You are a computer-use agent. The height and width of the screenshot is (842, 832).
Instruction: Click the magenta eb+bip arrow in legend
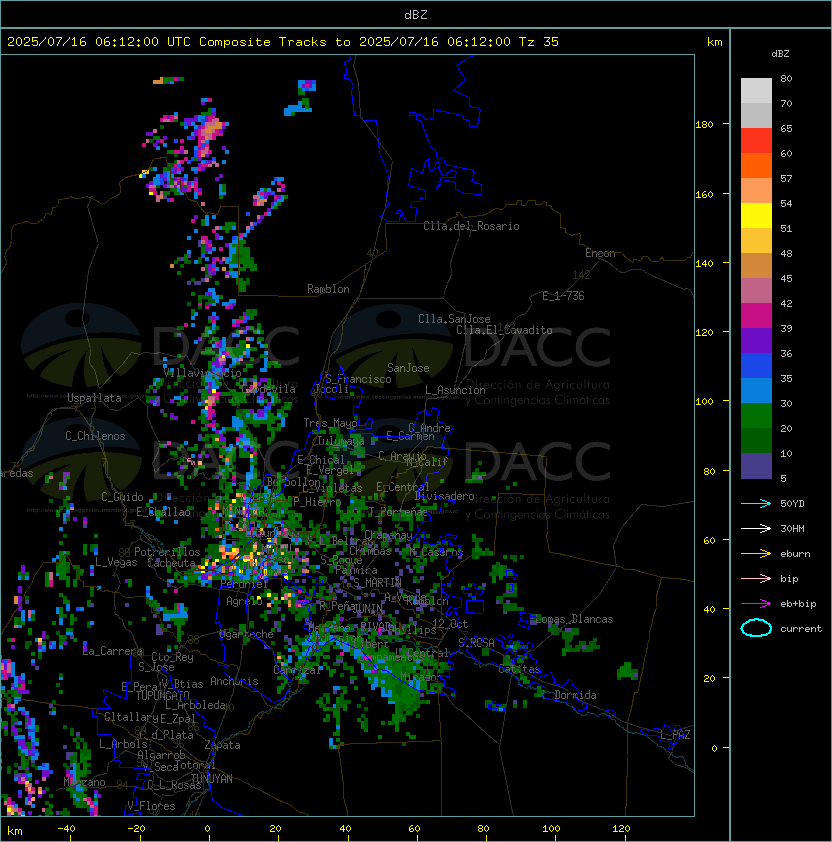pos(756,604)
